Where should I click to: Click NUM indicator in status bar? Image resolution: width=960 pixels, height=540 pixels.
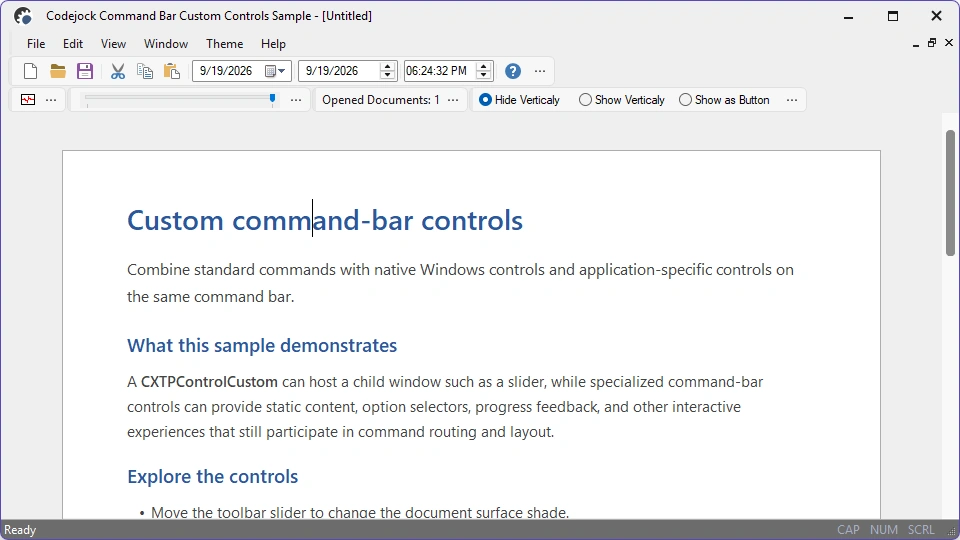(884, 530)
